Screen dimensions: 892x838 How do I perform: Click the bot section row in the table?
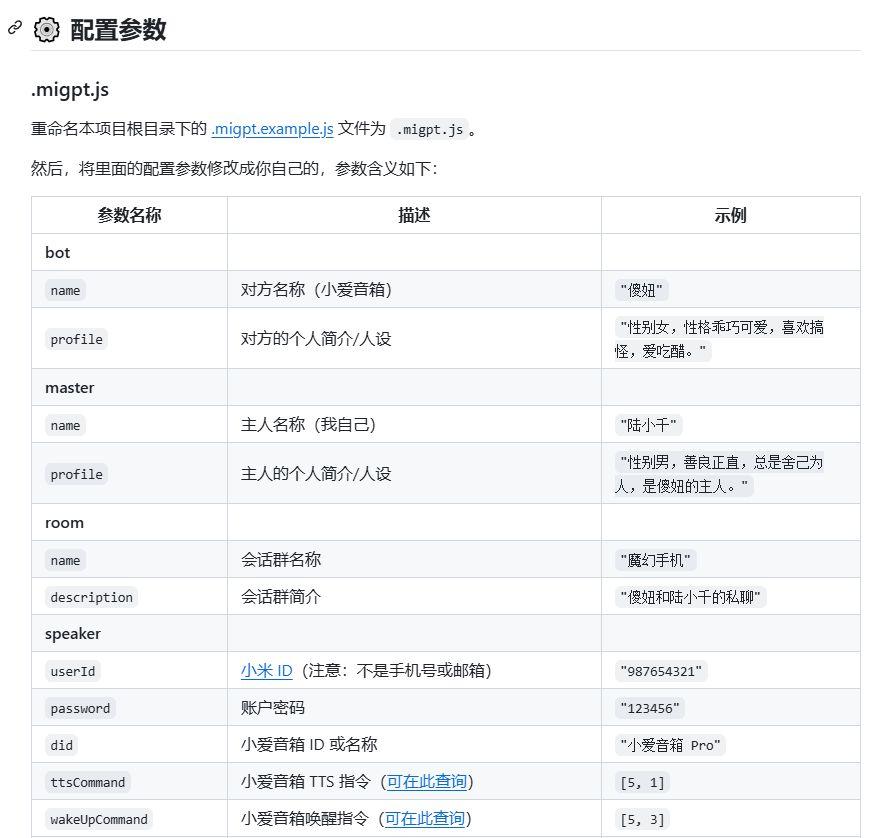pyautogui.click(x=57, y=252)
